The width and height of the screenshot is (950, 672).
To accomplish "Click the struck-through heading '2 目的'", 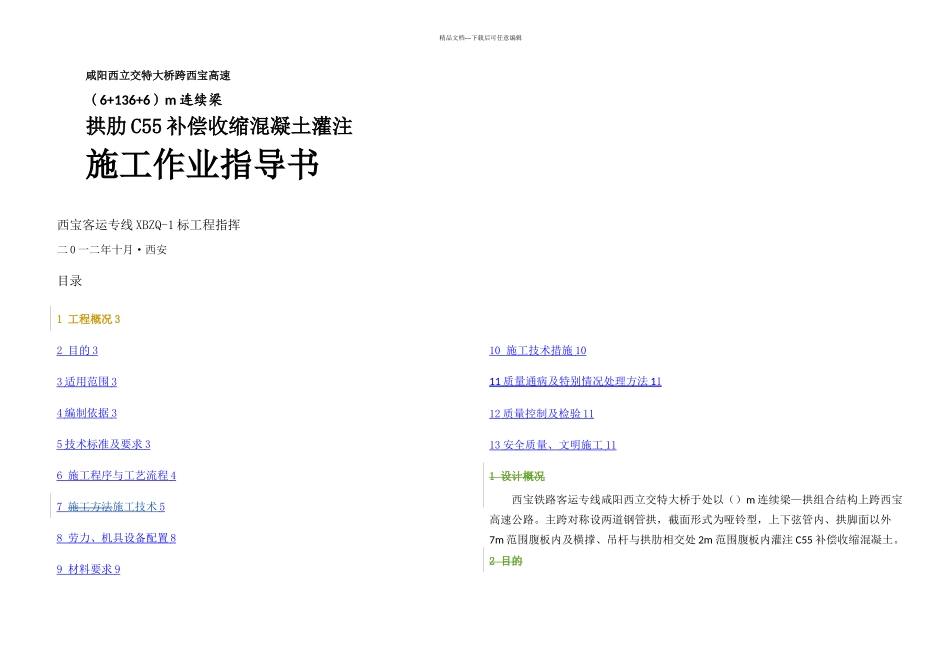I will click(506, 561).
